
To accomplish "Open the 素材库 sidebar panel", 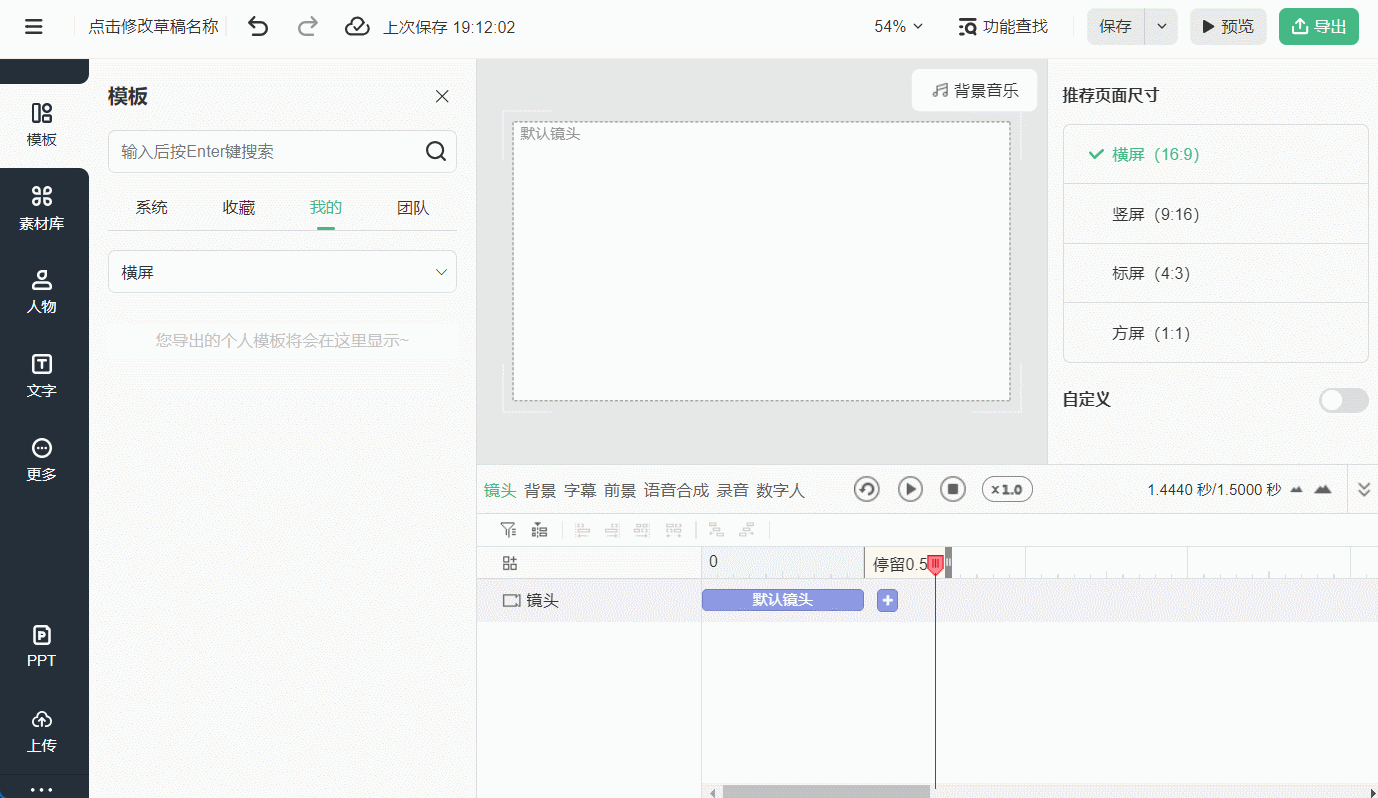I will point(42,208).
